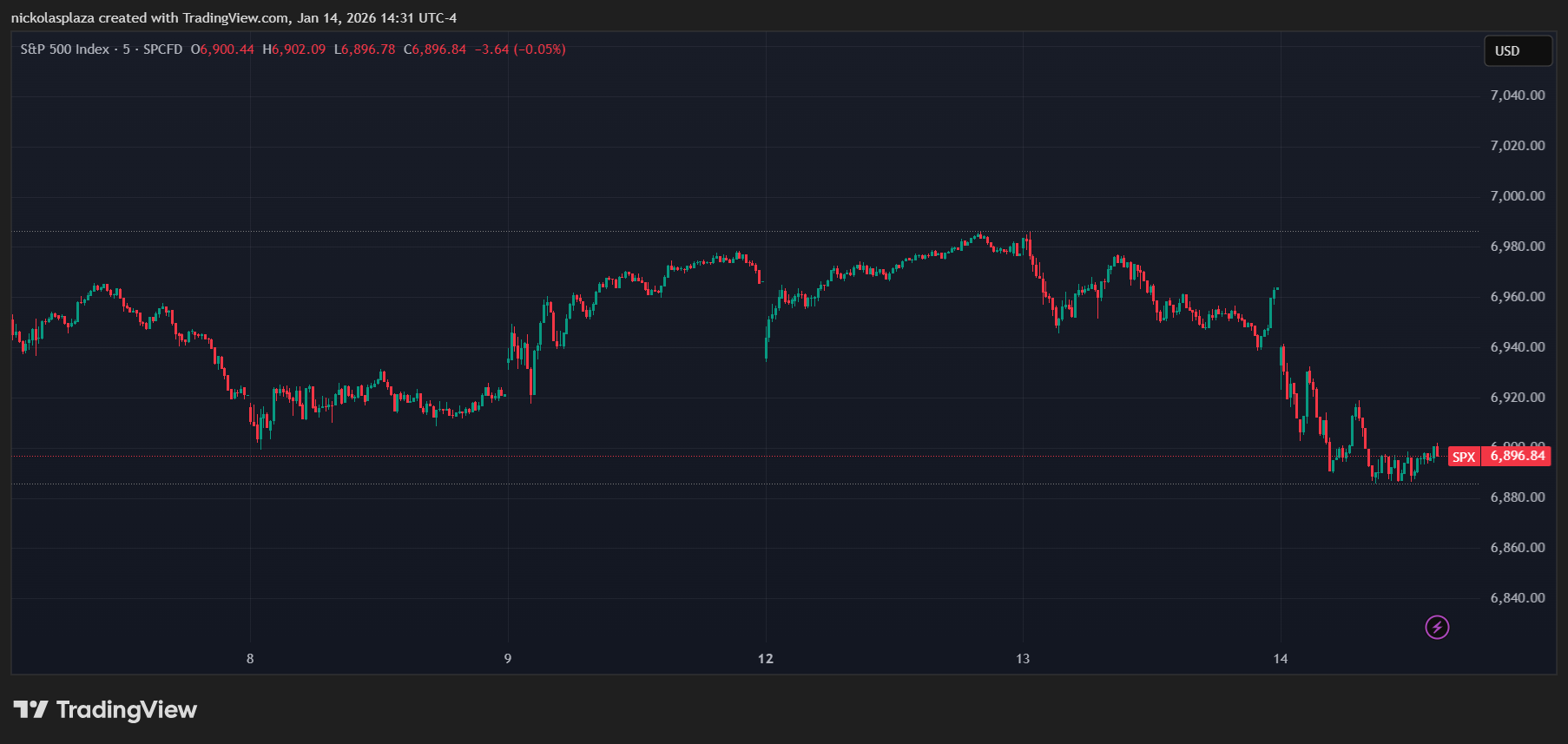1568x744 pixels.
Task: Open the USD currency selector
Action: point(1517,51)
